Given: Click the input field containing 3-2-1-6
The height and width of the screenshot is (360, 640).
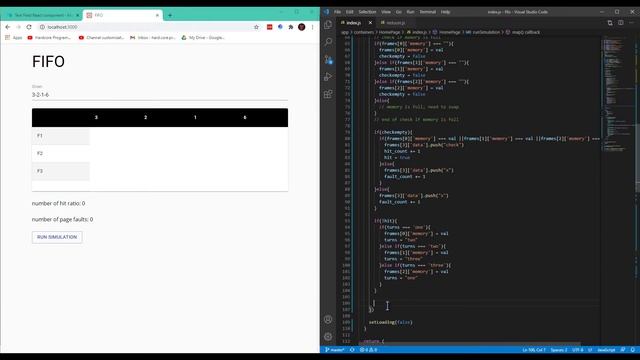Looking at the screenshot, I should 160,95.
